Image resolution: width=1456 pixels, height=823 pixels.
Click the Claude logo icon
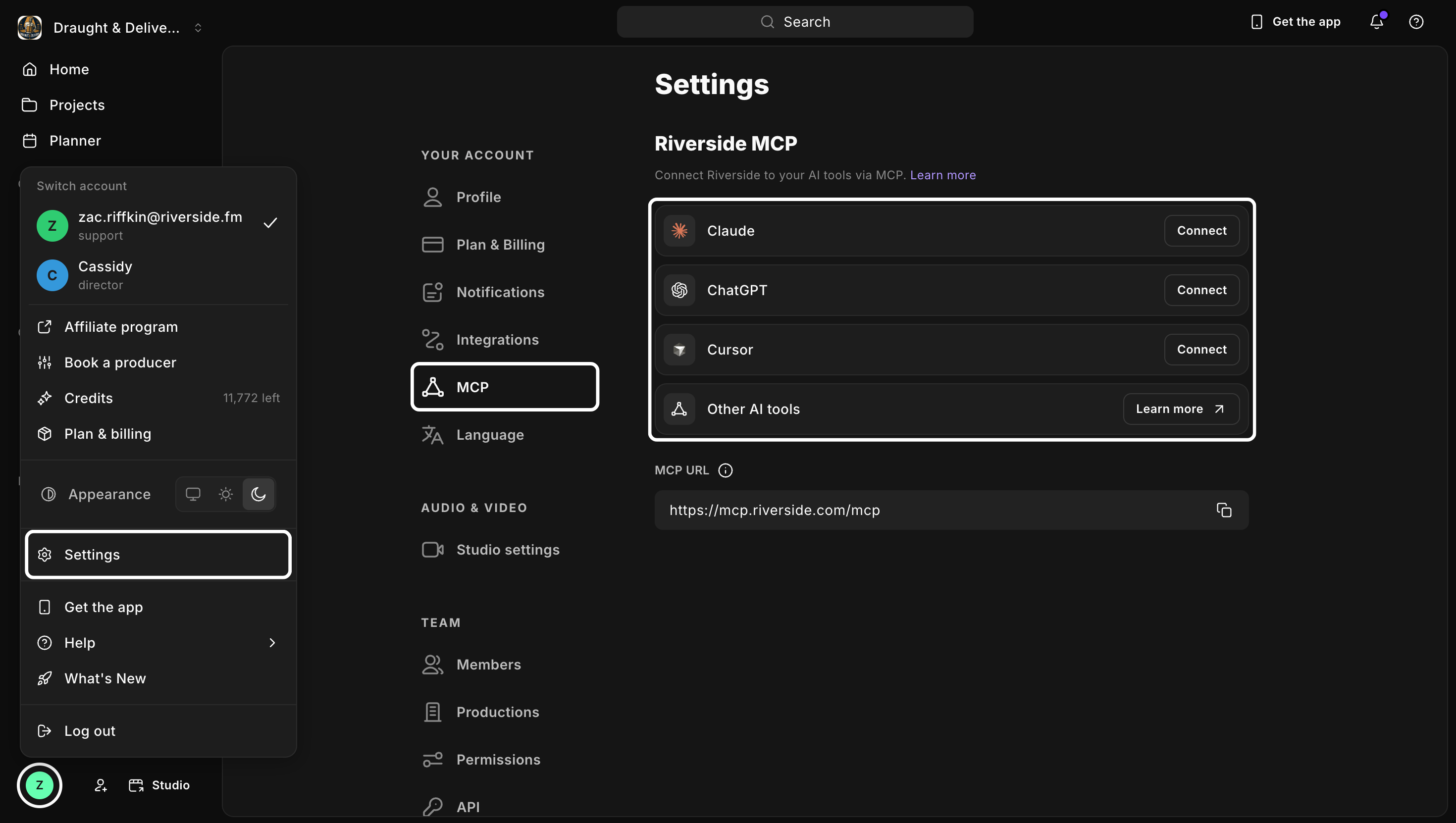(679, 231)
